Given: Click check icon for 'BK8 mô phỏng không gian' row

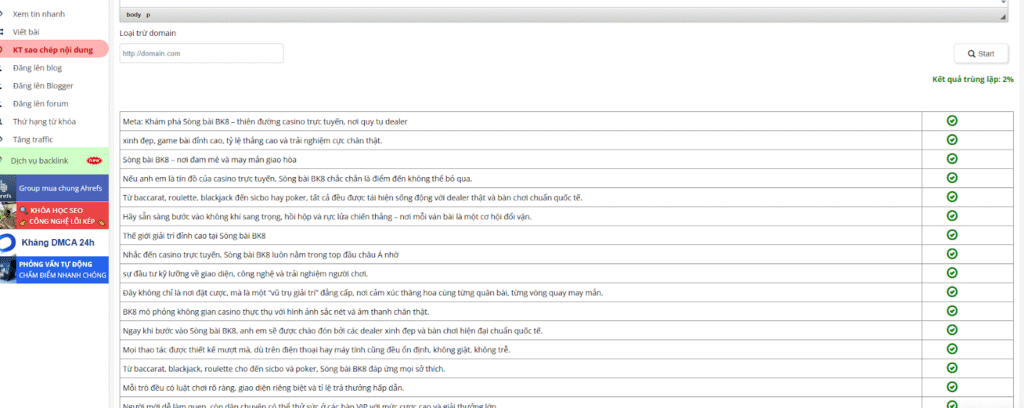Looking at the screenshot, I should pos(952,310).
